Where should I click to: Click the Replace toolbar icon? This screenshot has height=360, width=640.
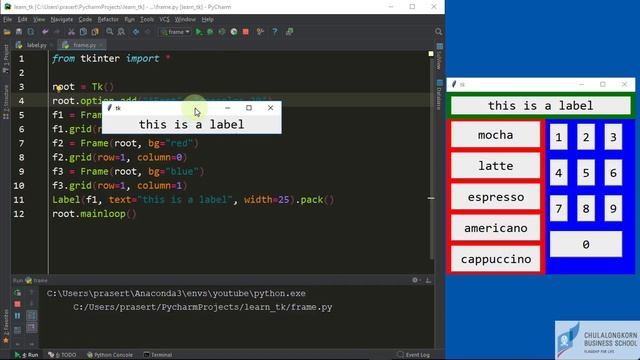pos(121,32)
